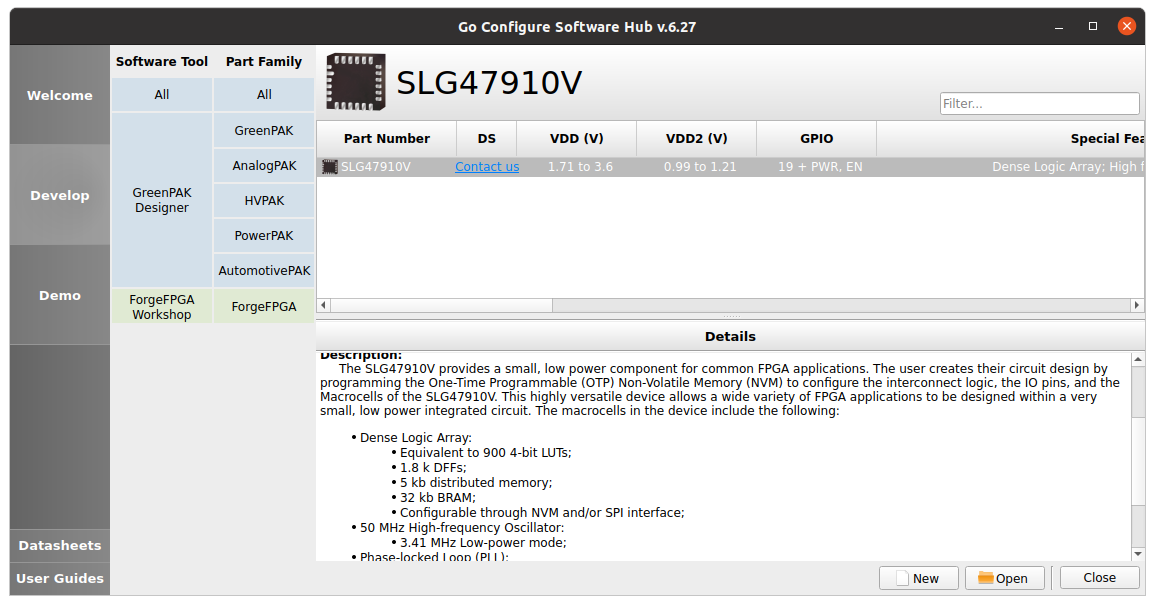This screenshot has width=1155, height=605.
Task: Select the AutomotivePAK part family
Action: [x=264, y=270]
